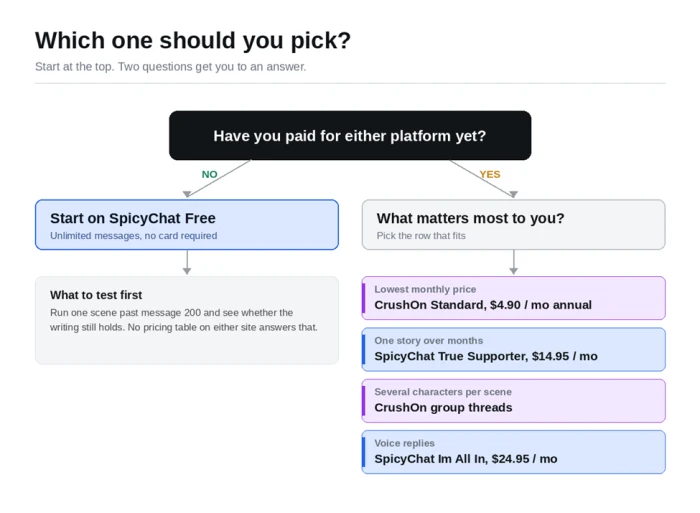Click the arrowhead pointing to SpicyChat Free
Image resolution: width=700 pixels, height=513 pixels.
[x=187, y=194]
